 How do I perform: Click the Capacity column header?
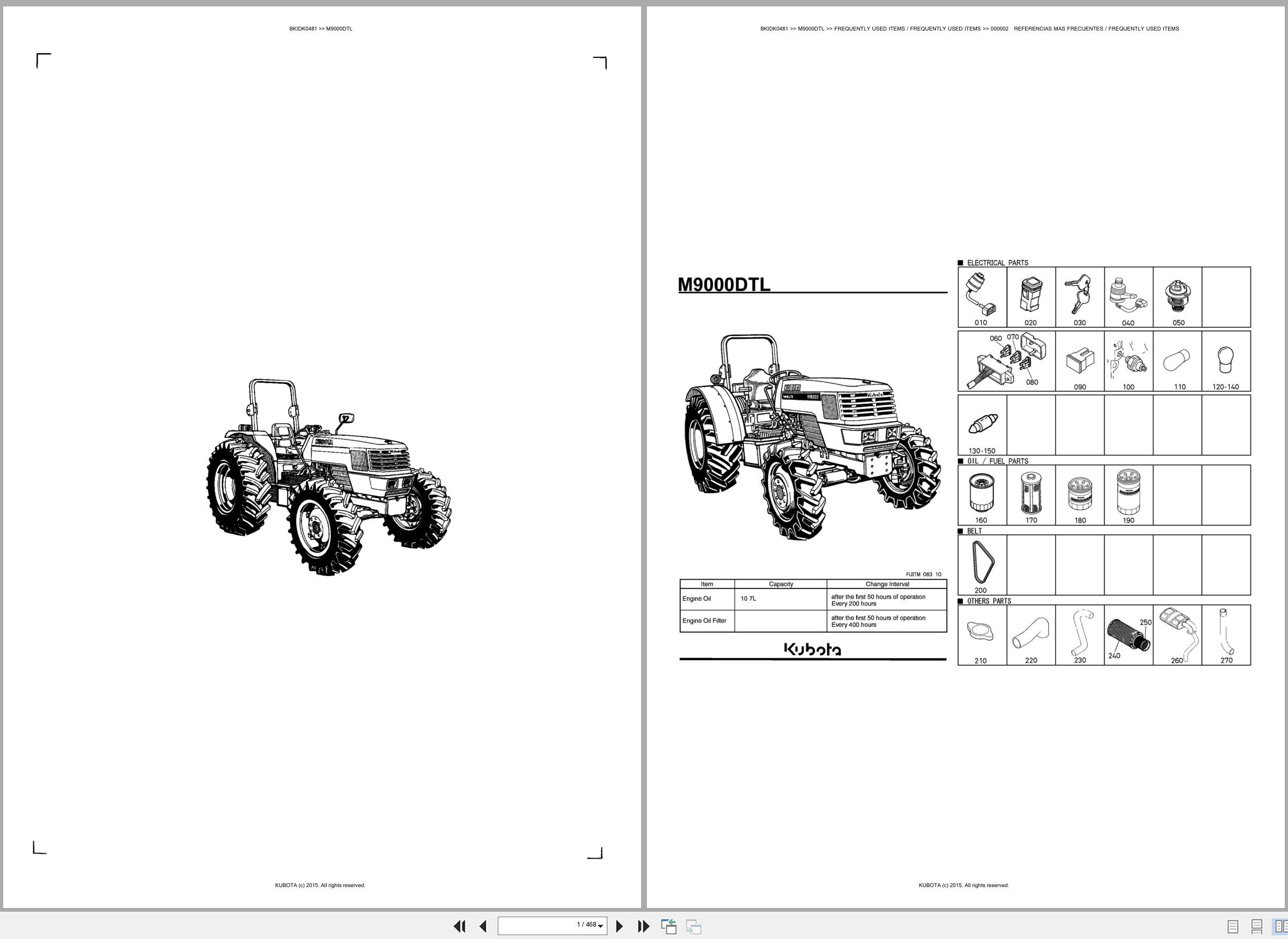point(781,584)
